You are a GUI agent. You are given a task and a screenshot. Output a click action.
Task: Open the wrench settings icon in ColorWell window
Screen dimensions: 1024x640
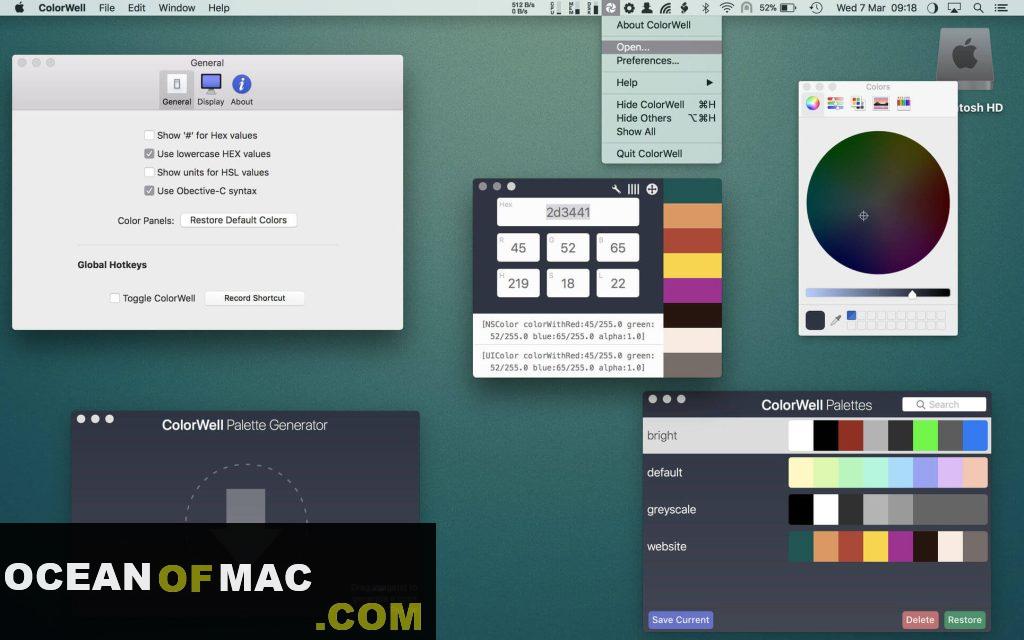616,189
